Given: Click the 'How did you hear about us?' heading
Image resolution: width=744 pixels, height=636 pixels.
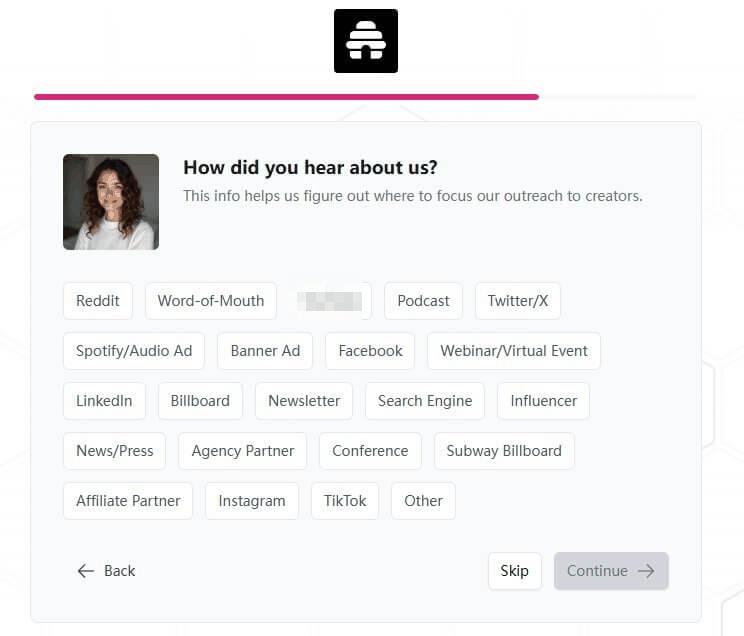Looking at the screenshot, I should pyautogui.click(x=310, y=168).
